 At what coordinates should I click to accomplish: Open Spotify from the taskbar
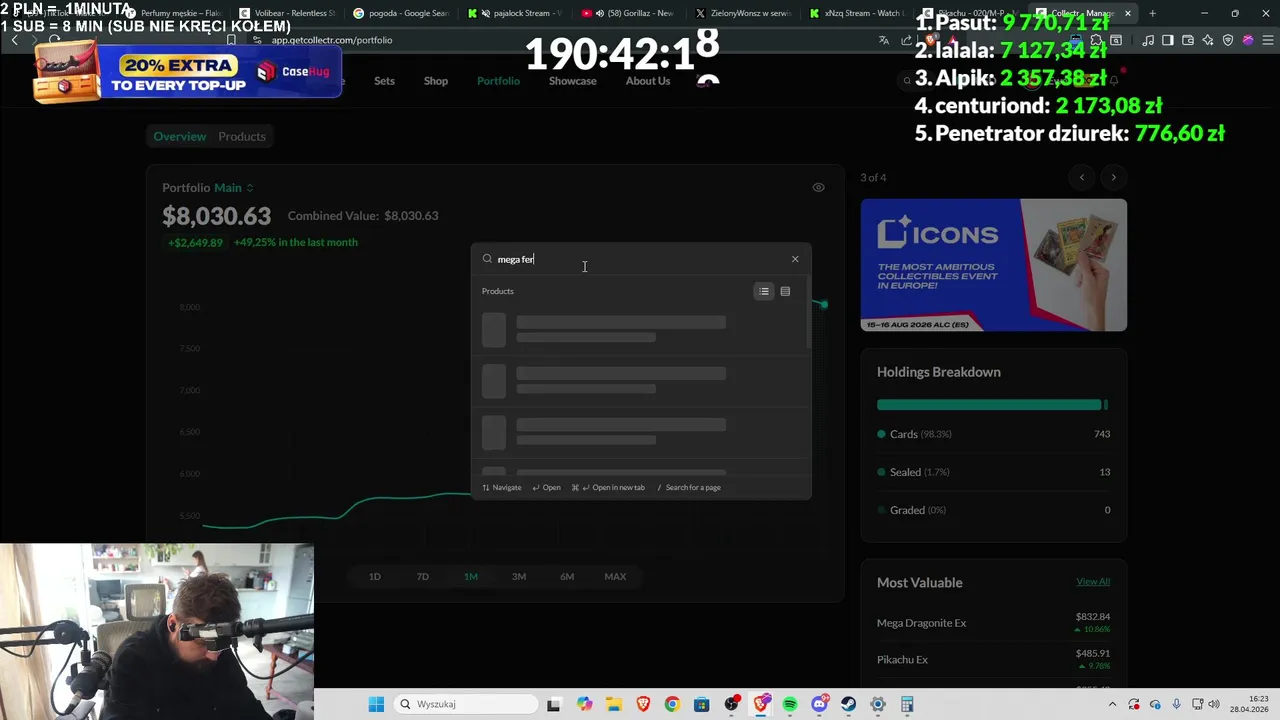(x=790, y=704)
